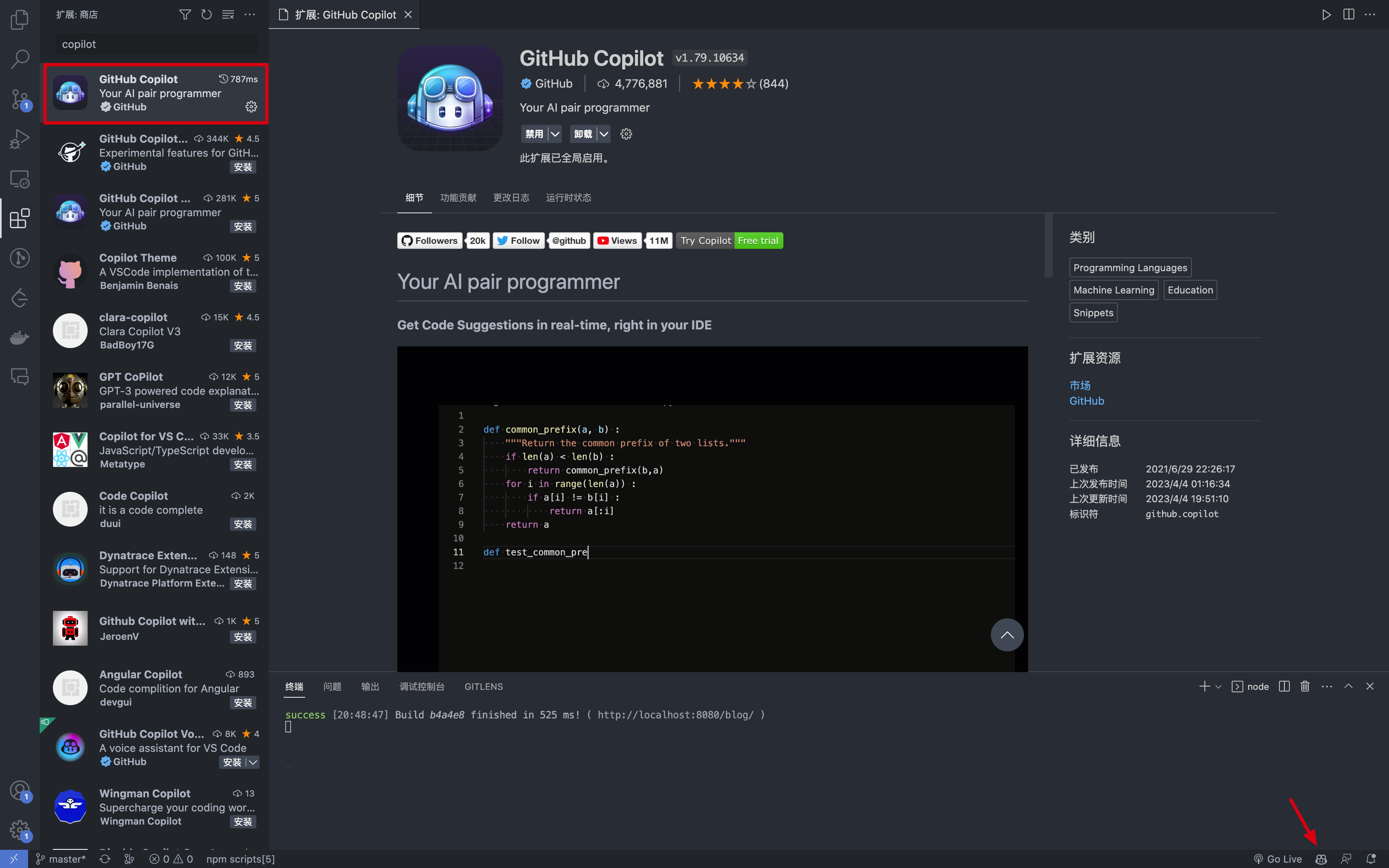Screen dimensions: 1389x868
Task: Install the Copilot Theme extension
Action: pyautogui.click(x=243, y=286)
